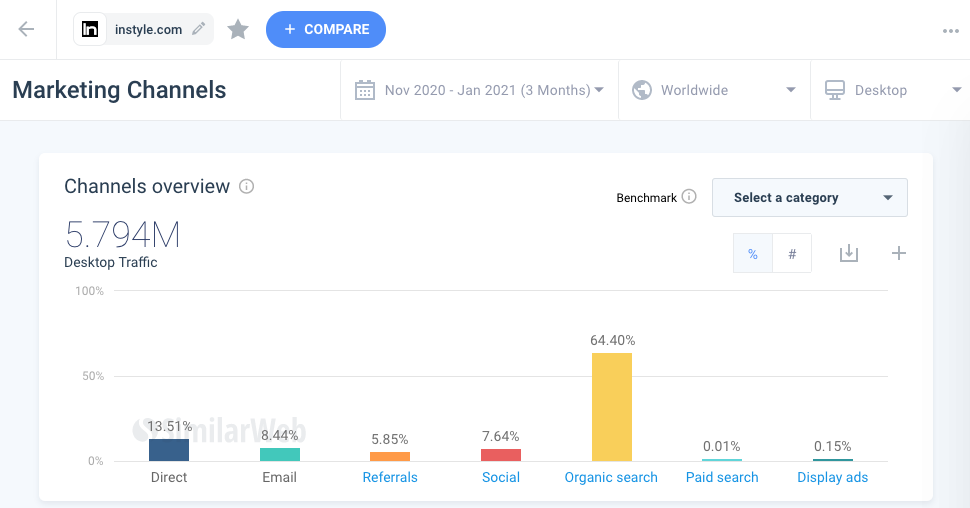The width and height of the screenshot is (970, 508).
Task: Click the Paid search bar
Action: pyautogui.click(x=722, y=460)
